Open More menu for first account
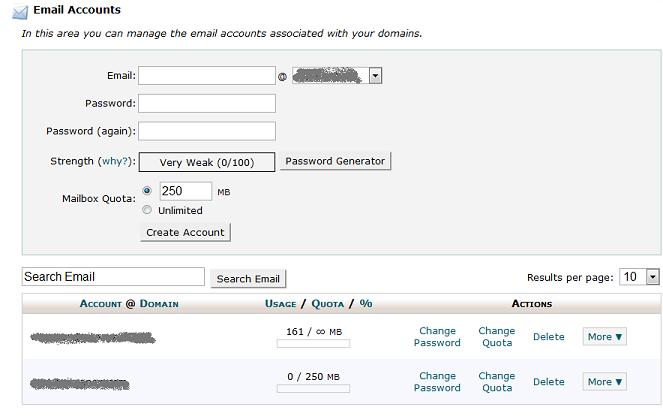663x416 pixels. [x=605, y=337]
